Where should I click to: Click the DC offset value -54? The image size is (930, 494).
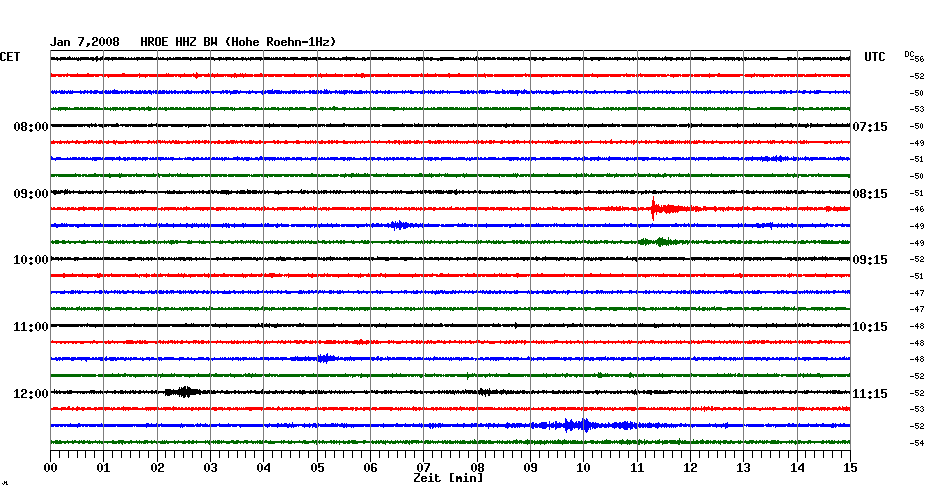917,443
